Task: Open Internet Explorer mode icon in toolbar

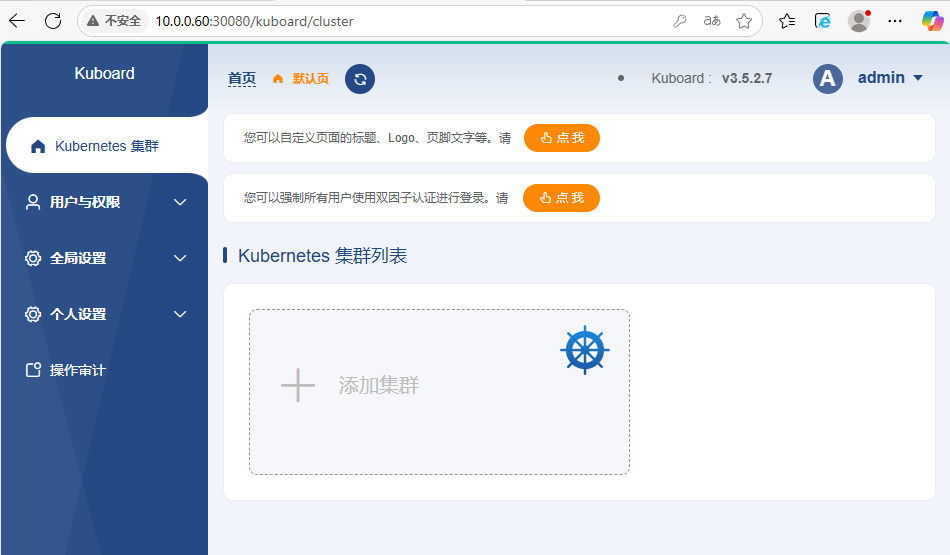Action: (823, 21)
